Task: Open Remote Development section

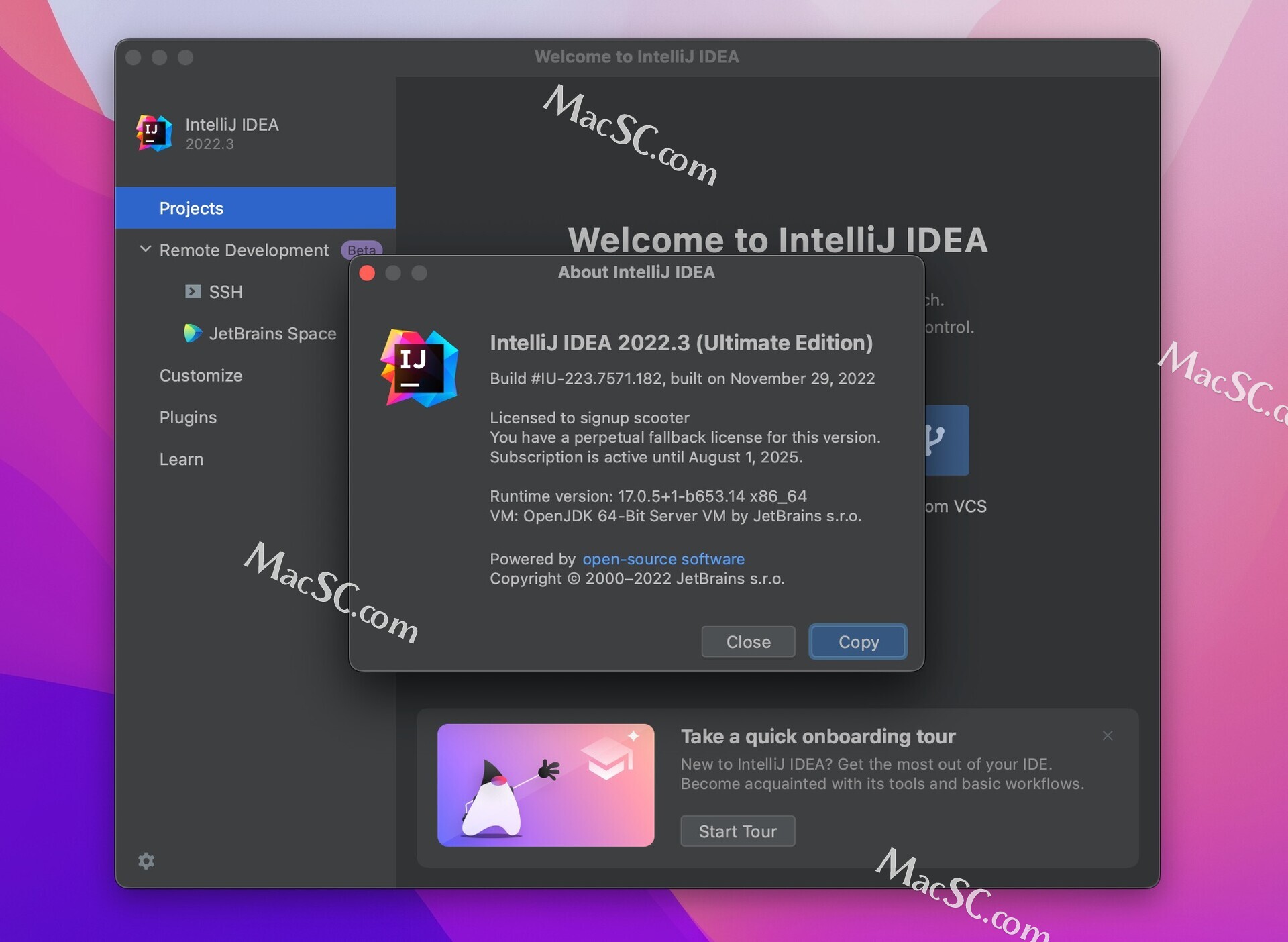Action: [x=244, y=250]
